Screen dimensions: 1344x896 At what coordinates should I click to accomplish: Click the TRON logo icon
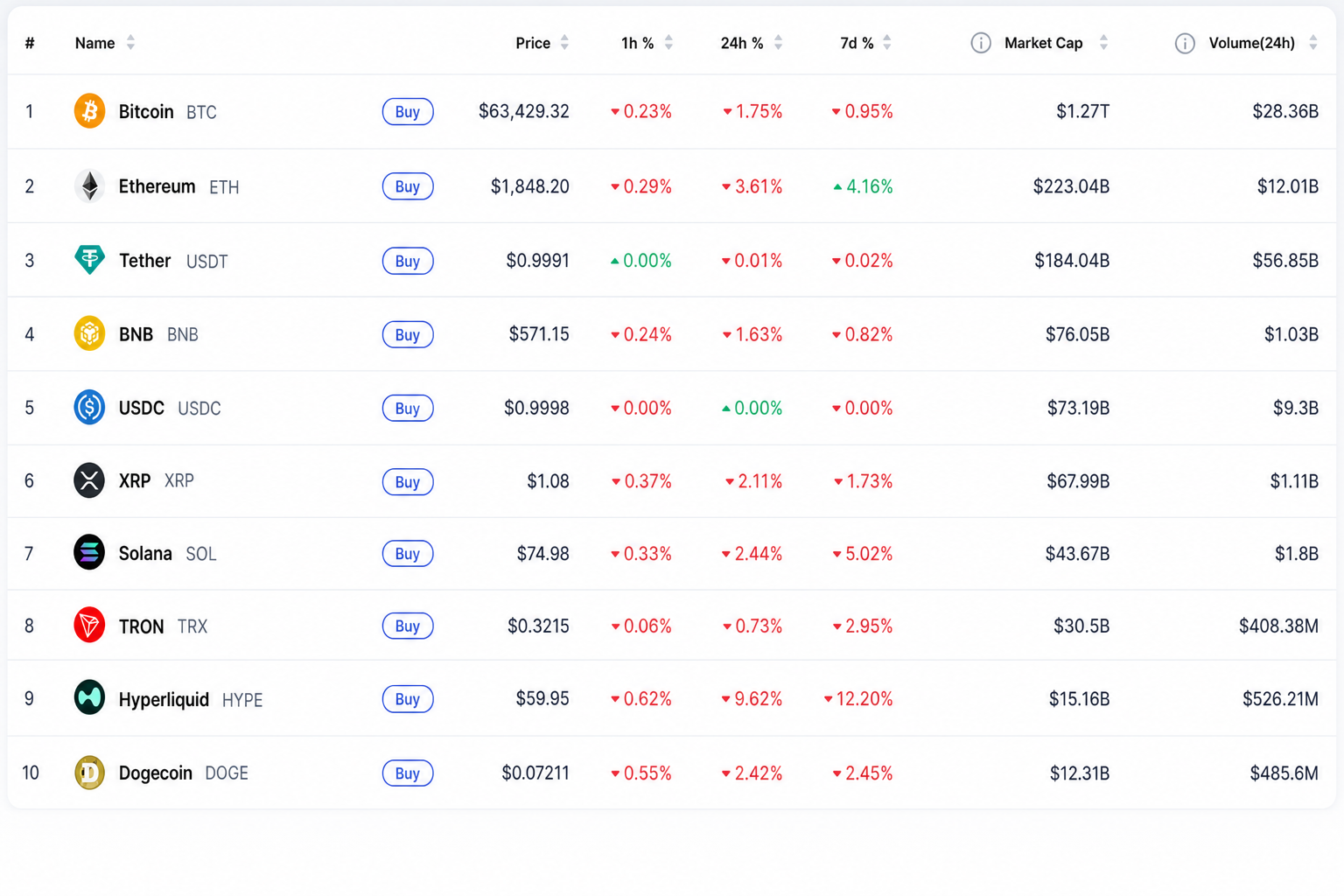click(x=89, y=626)
